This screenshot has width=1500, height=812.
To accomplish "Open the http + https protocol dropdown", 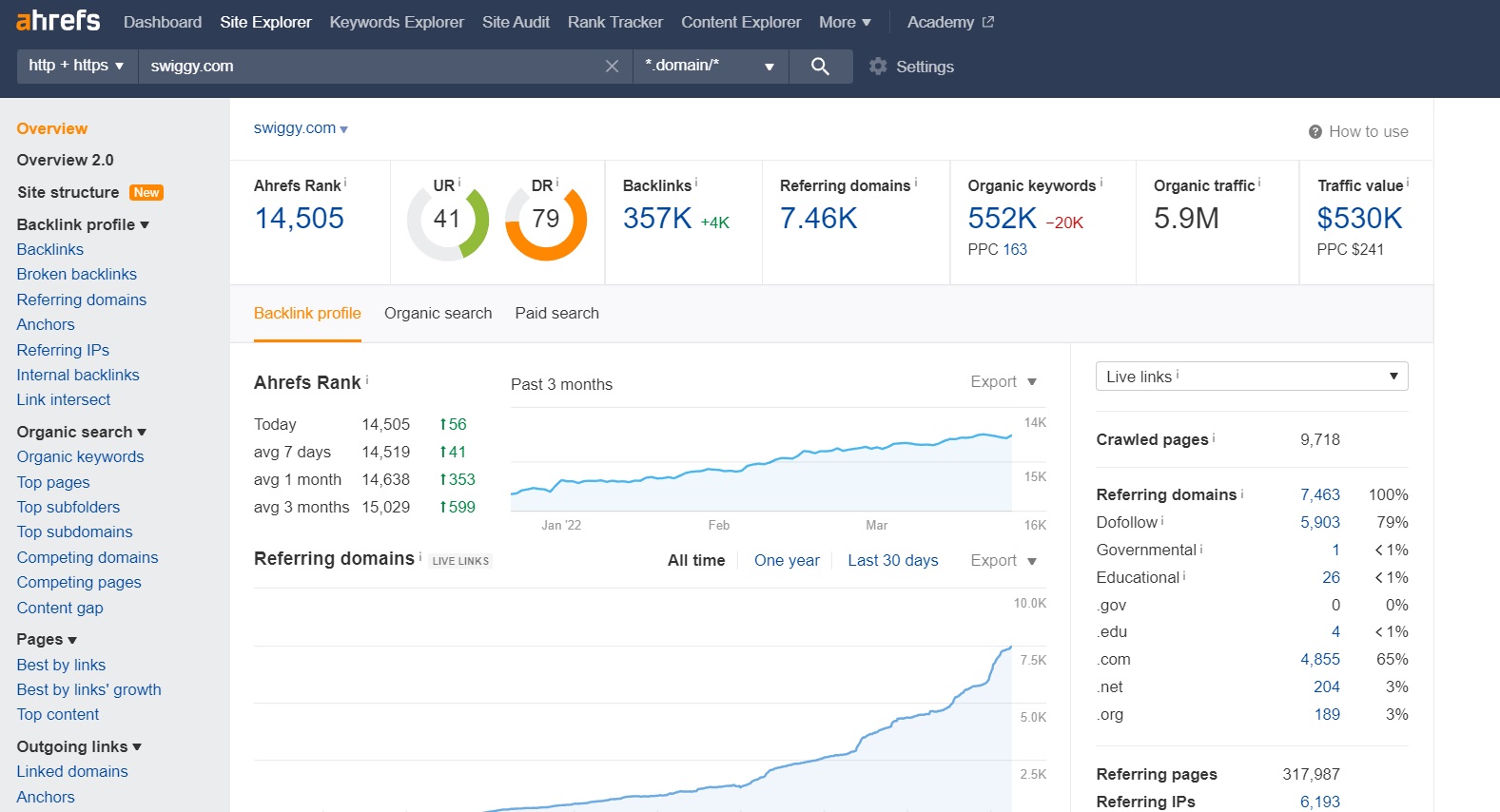I will click(x=77, y=66).
